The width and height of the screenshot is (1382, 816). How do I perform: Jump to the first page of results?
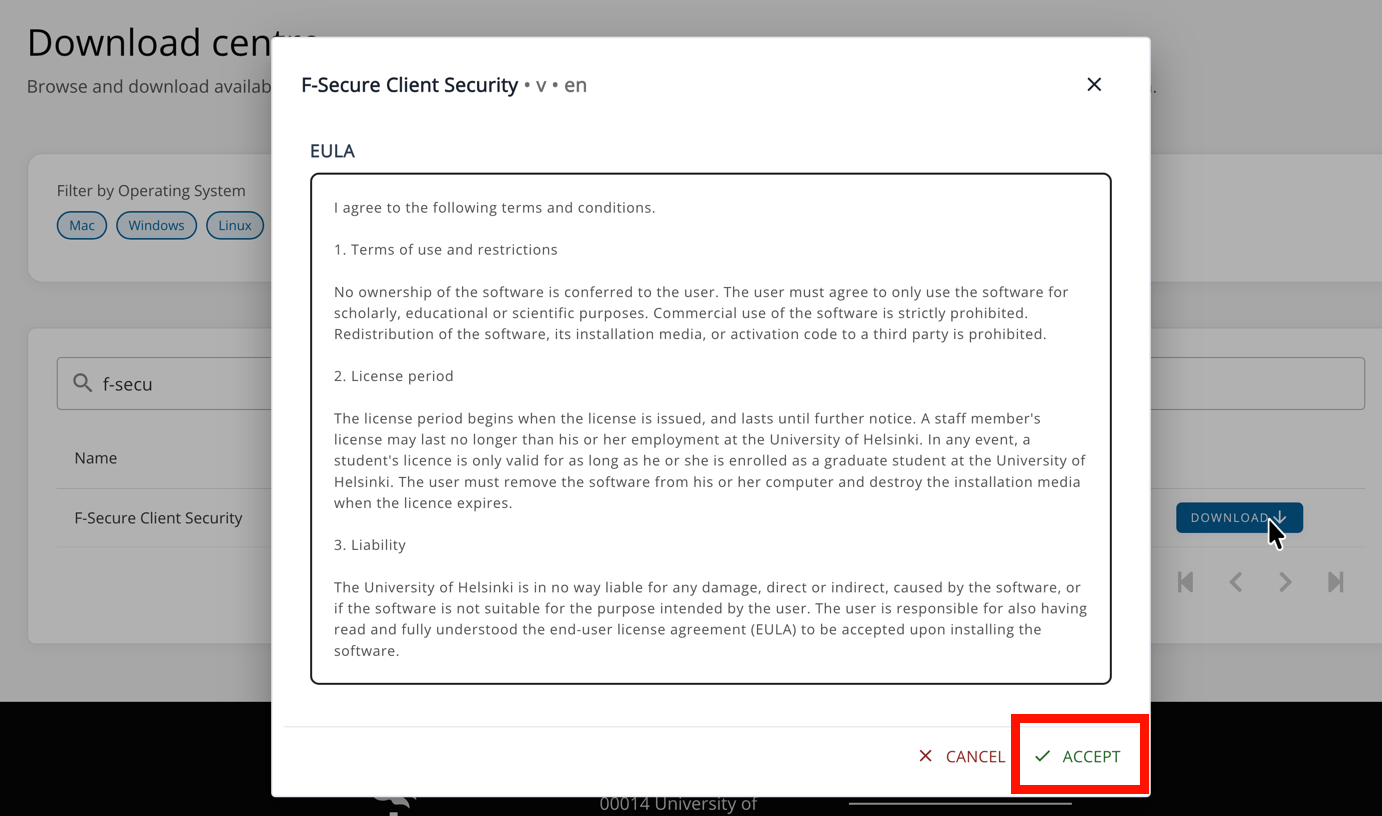1186,582
